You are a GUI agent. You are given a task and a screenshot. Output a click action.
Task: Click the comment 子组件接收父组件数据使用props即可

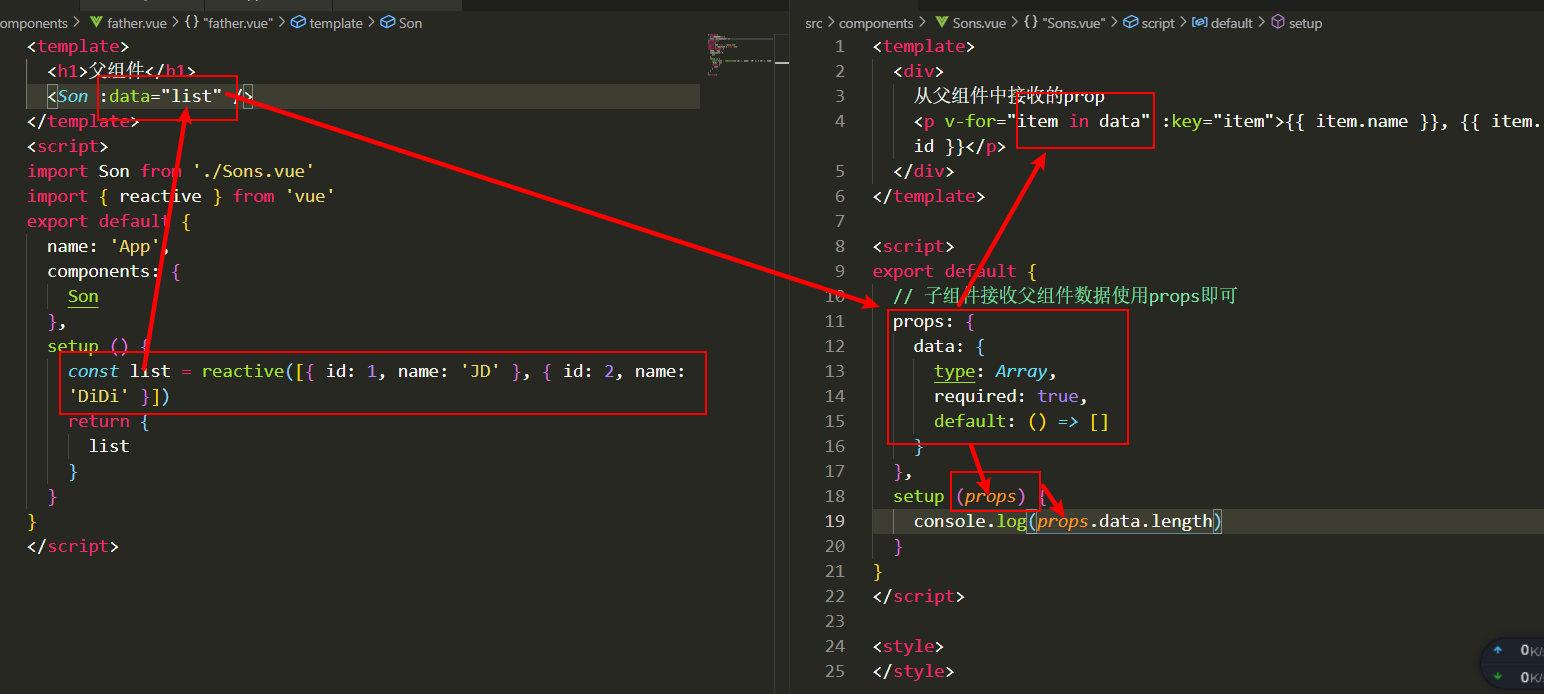[x=1066, y=296]
